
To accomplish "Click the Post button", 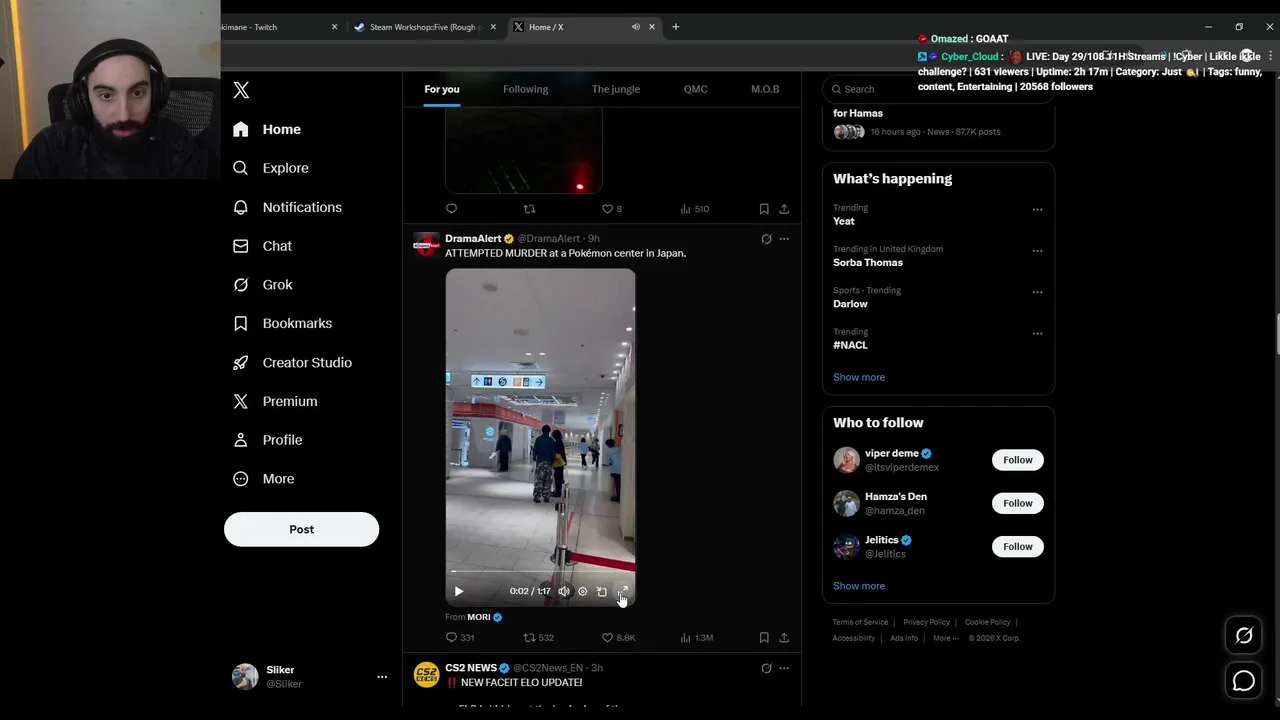I will (x=301, y=529).
